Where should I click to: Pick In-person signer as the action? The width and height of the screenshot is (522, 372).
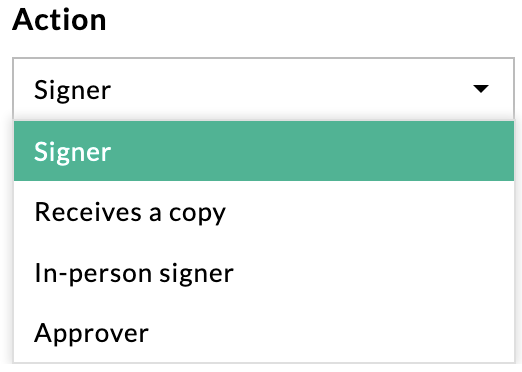[x=264, y=273]
